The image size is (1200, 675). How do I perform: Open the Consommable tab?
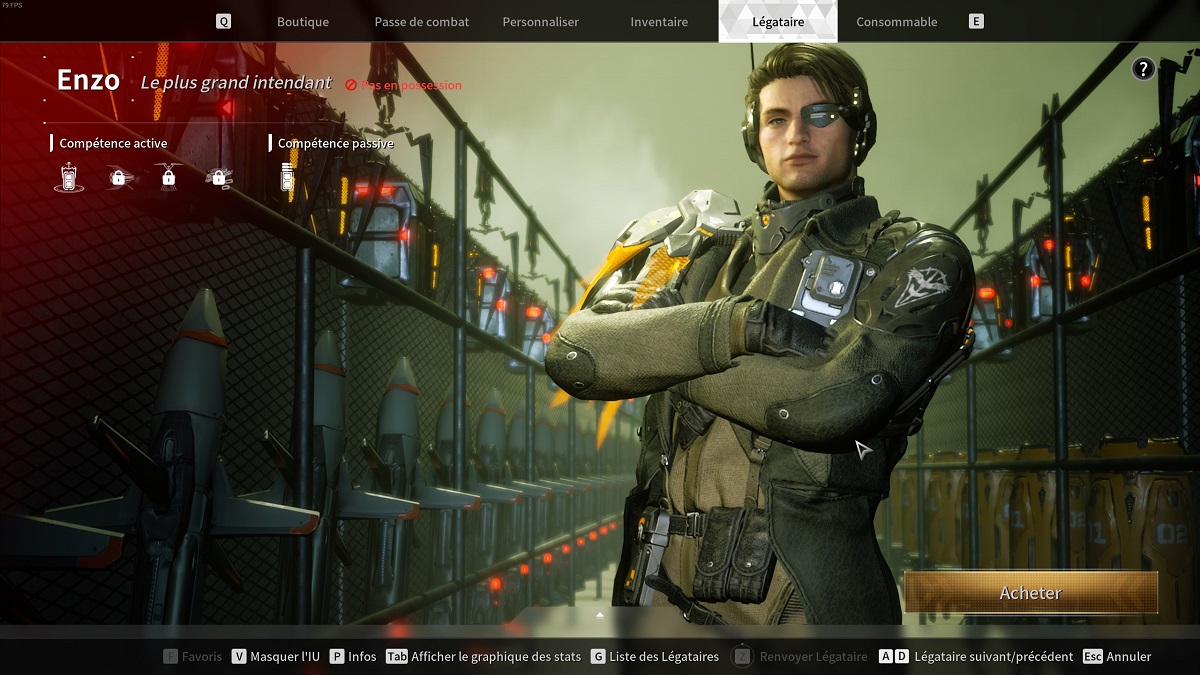(x=896, y=20)
